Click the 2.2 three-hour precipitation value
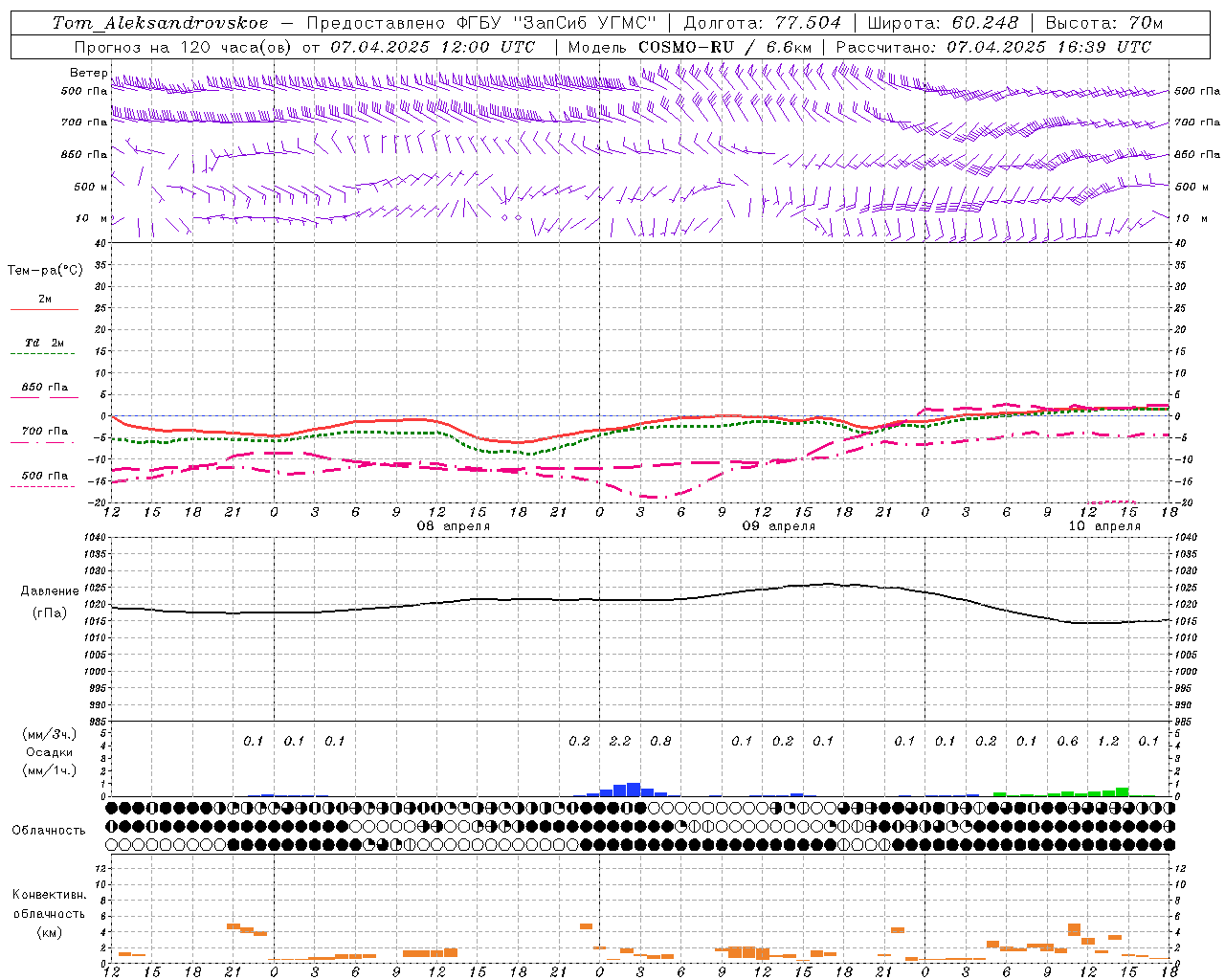 (x=620, y=741)
